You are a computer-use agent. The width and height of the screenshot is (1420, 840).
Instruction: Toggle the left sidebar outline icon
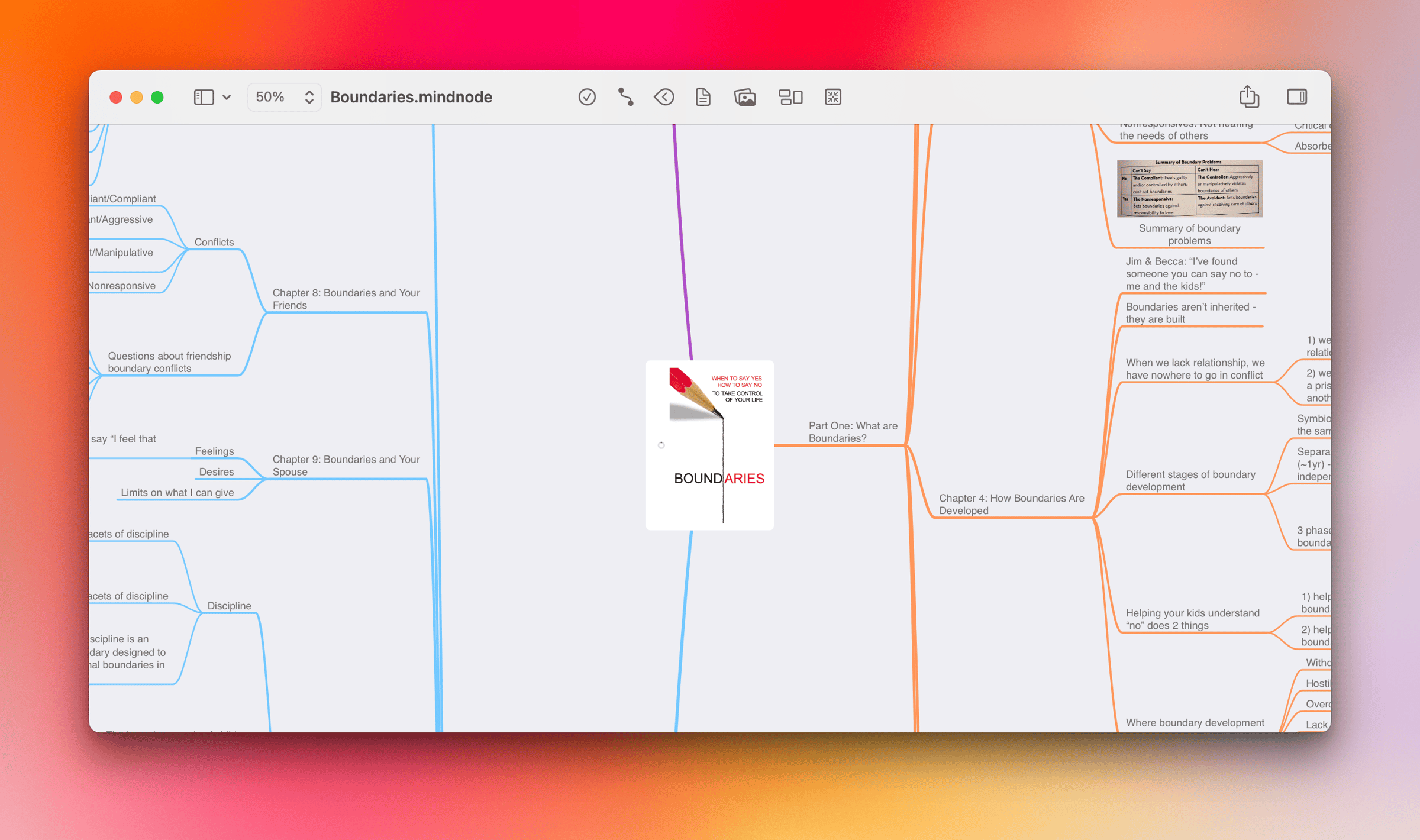click(204, 97)
